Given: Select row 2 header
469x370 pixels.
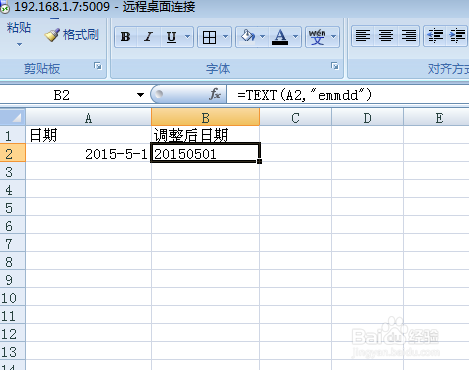Looking at the screenshot, I should pos(12,154).
